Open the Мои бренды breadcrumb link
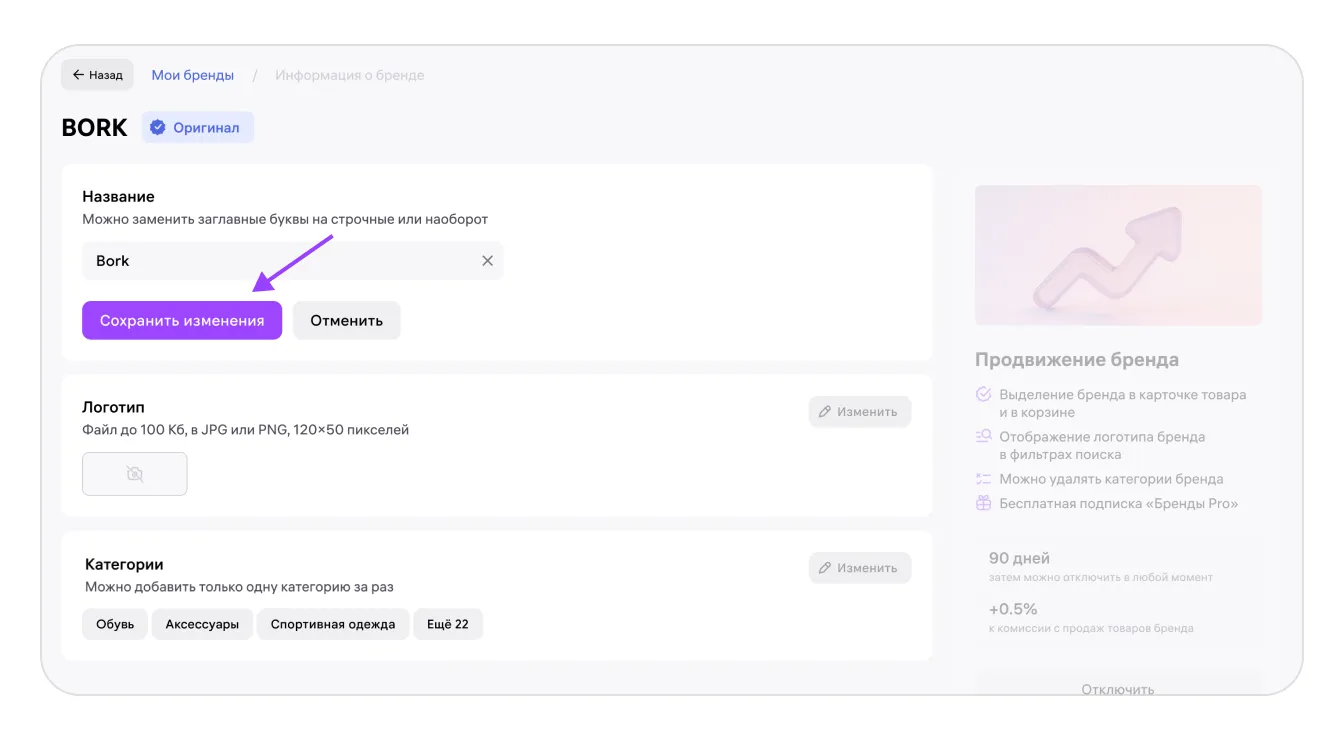The image size is (1344, 740). pyautogui.click(x=193, y=75)
